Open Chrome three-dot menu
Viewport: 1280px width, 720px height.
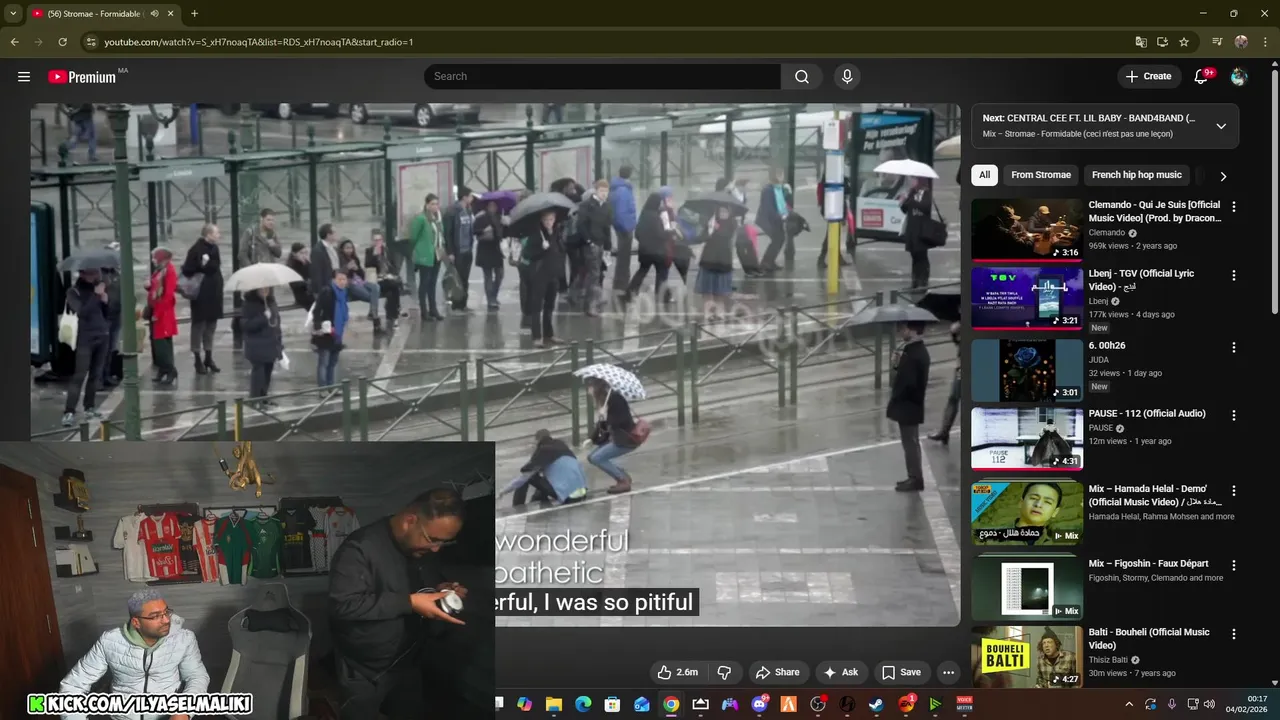point(1264,42)
